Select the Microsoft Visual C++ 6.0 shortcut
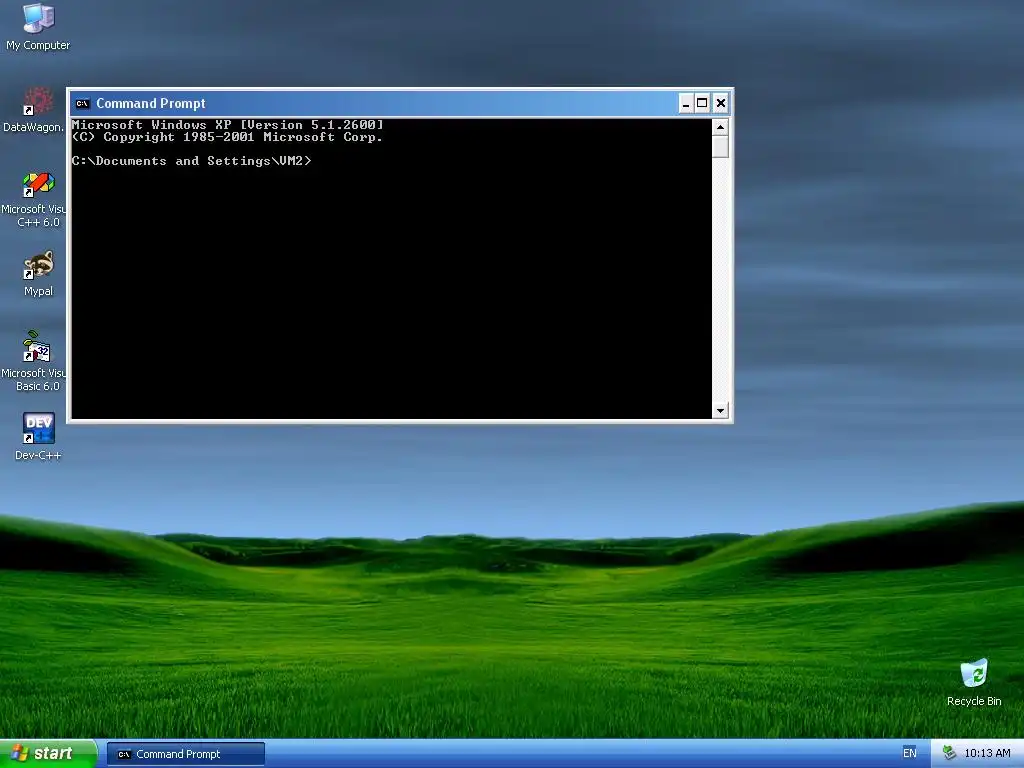The width and height of the screenshot is (1024, 768). [34, 199]
